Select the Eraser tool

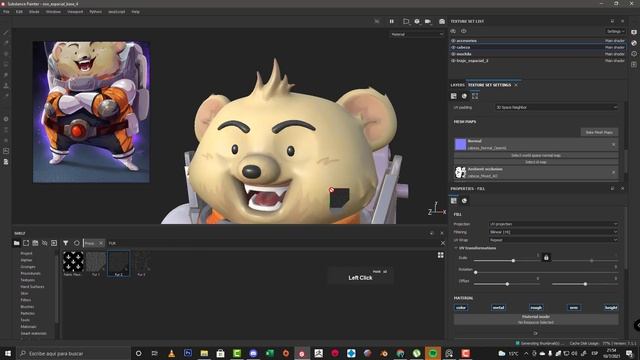pyautogui.click(x=6, y=43)
